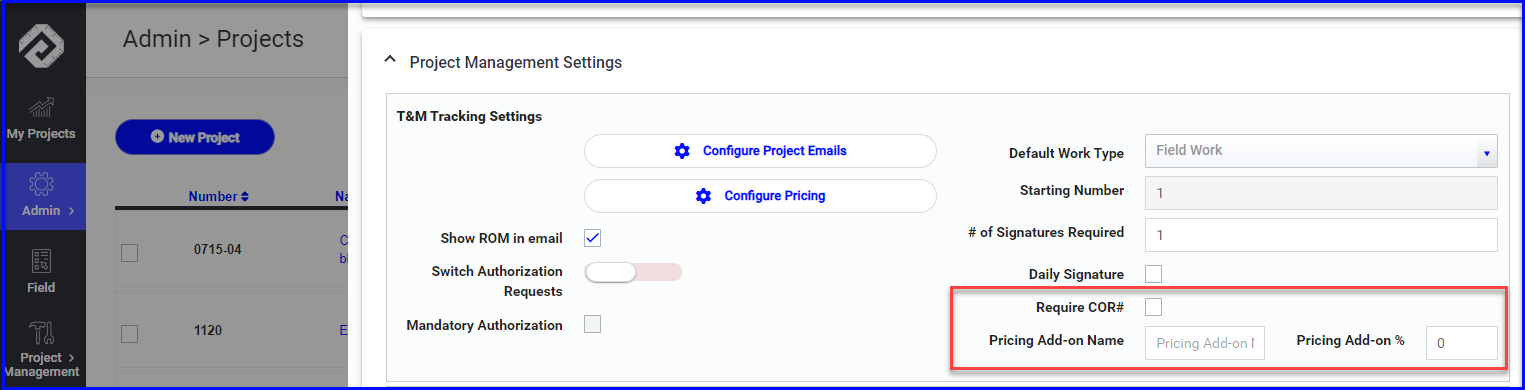The height and width of the screenshot is (390, 1525).
Task: Check the Require COR# checkbox
Action: 1153,307
